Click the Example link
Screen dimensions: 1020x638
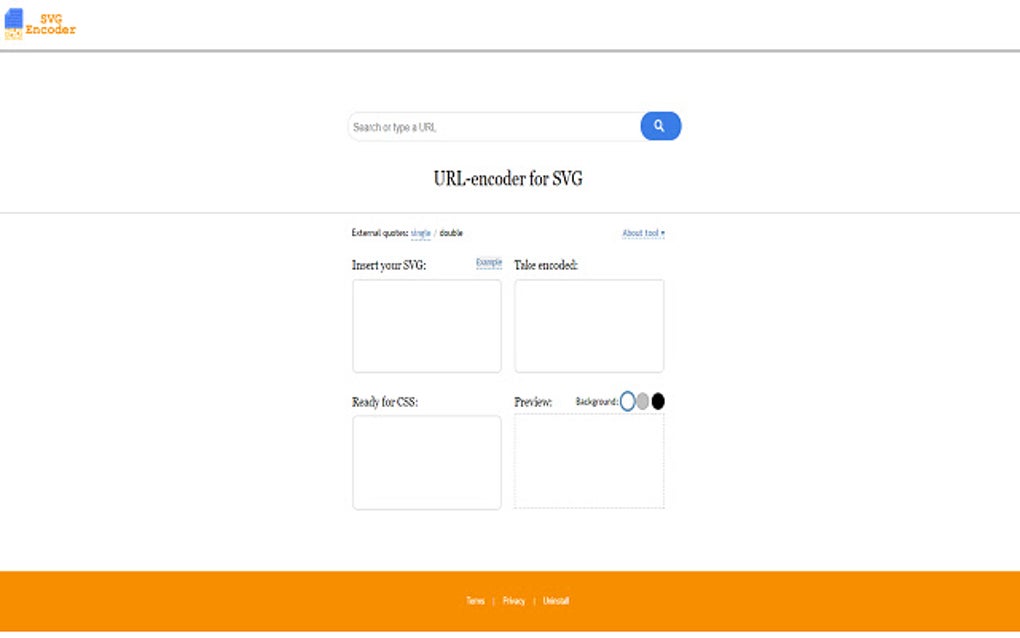click(x=487, y=262)
